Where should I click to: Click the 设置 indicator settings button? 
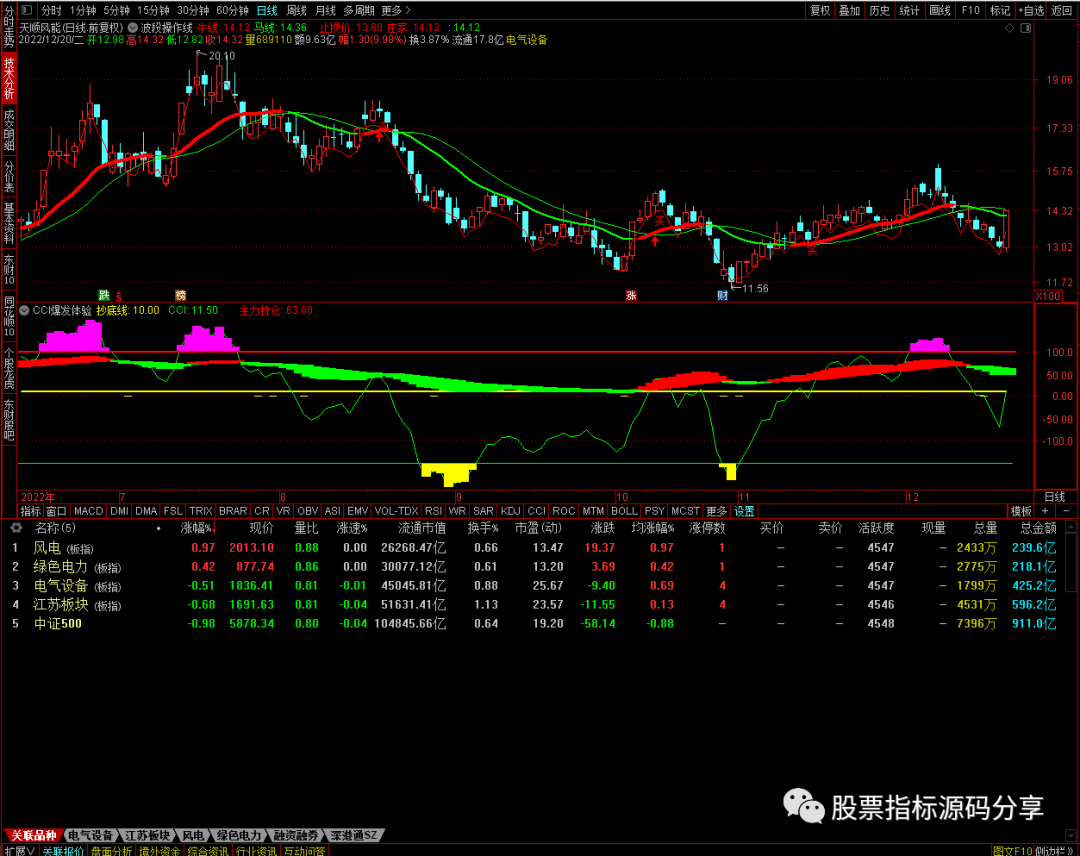coord(744,511)
